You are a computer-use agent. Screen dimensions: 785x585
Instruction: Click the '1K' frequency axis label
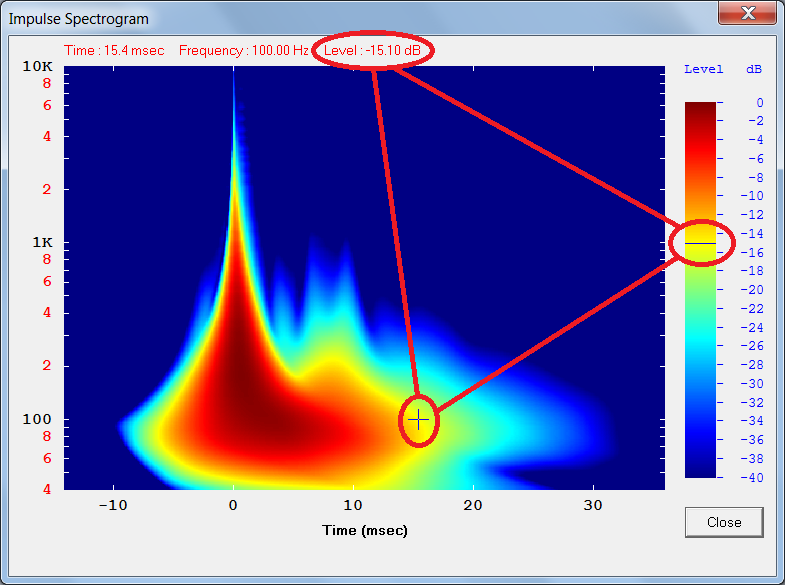click(42, 243)
